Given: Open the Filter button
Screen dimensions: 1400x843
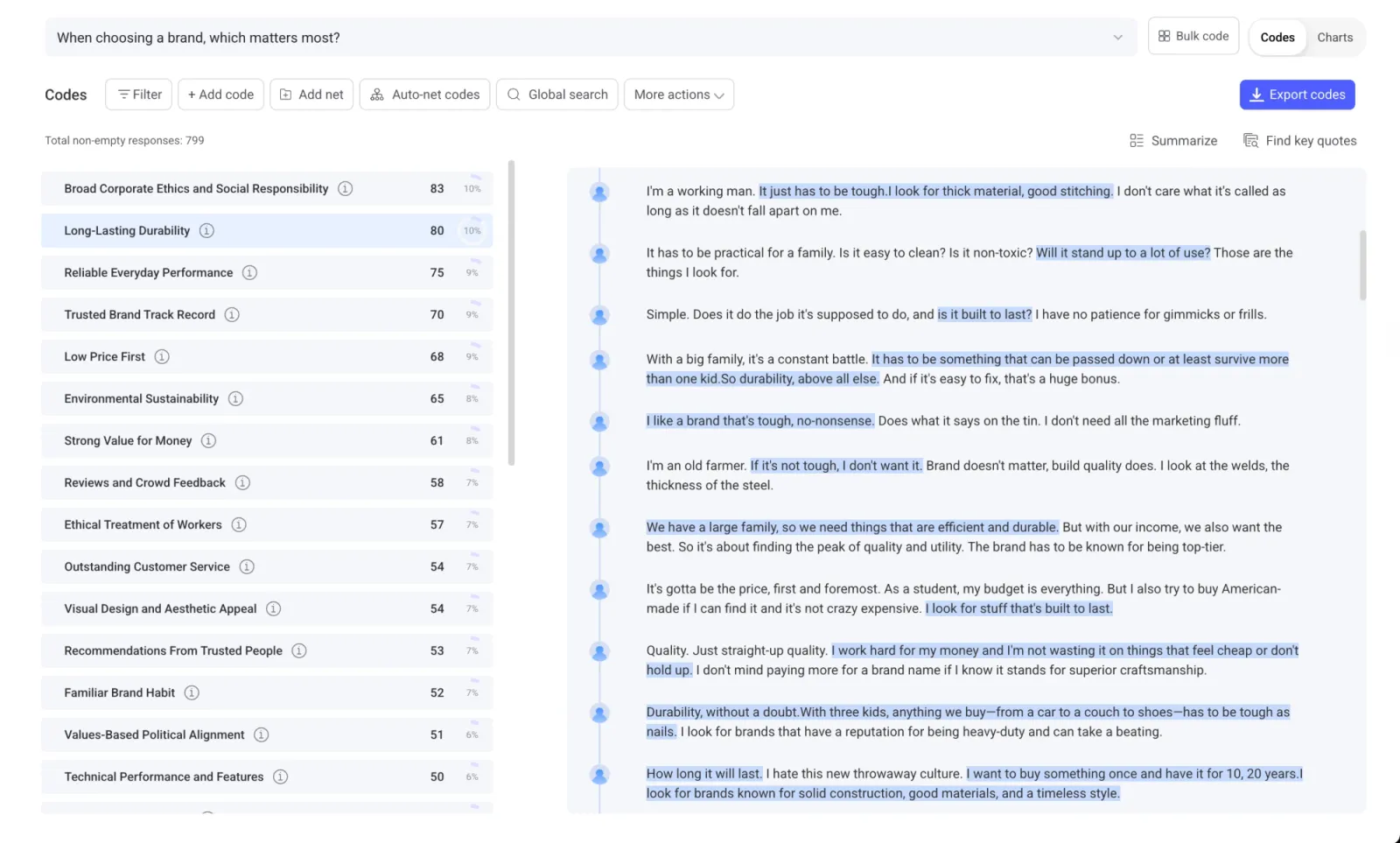Looking at the screenshot, I should click(x=138, y=95).
